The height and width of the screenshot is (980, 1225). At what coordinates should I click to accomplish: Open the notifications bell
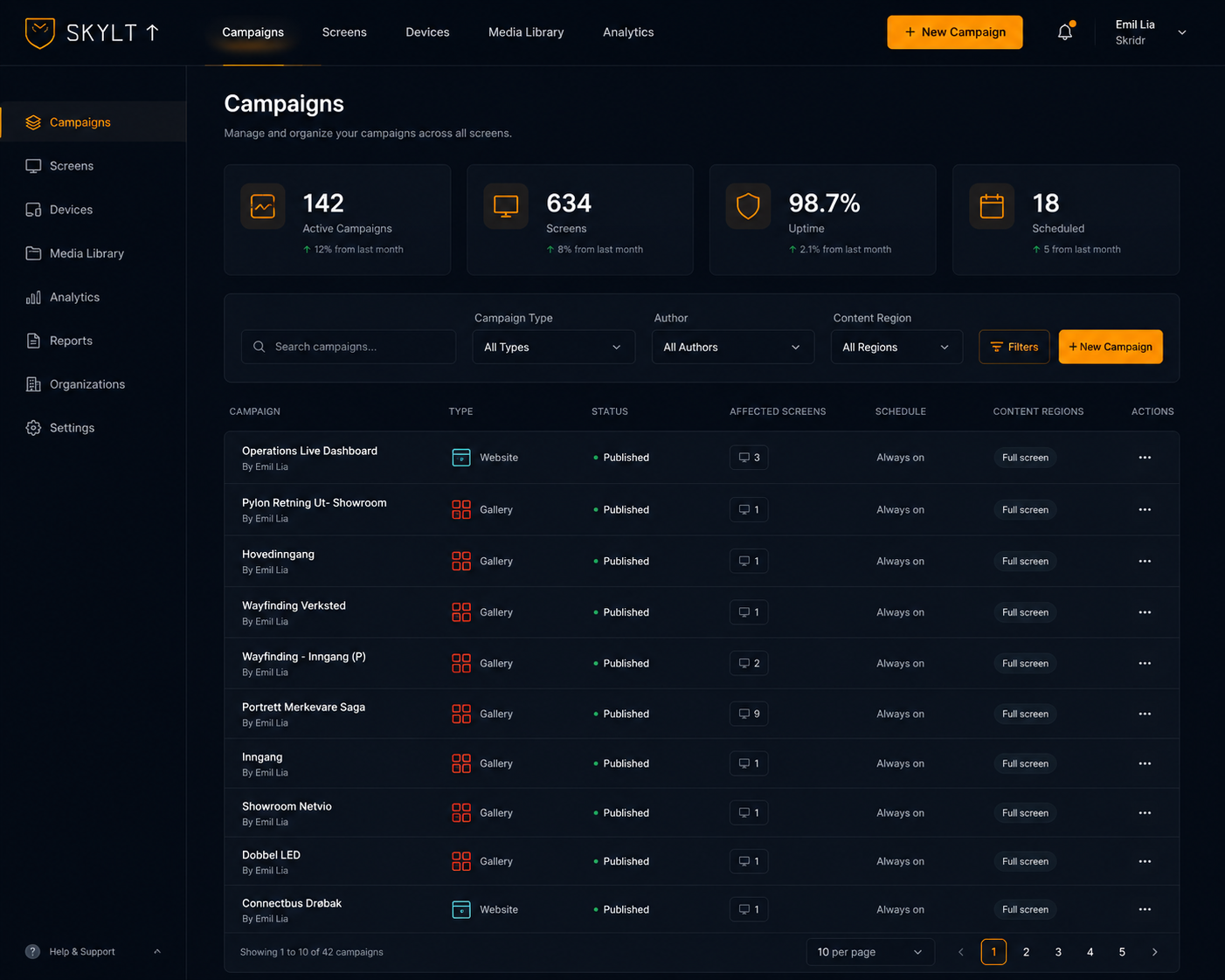[x=1065, y=32]
